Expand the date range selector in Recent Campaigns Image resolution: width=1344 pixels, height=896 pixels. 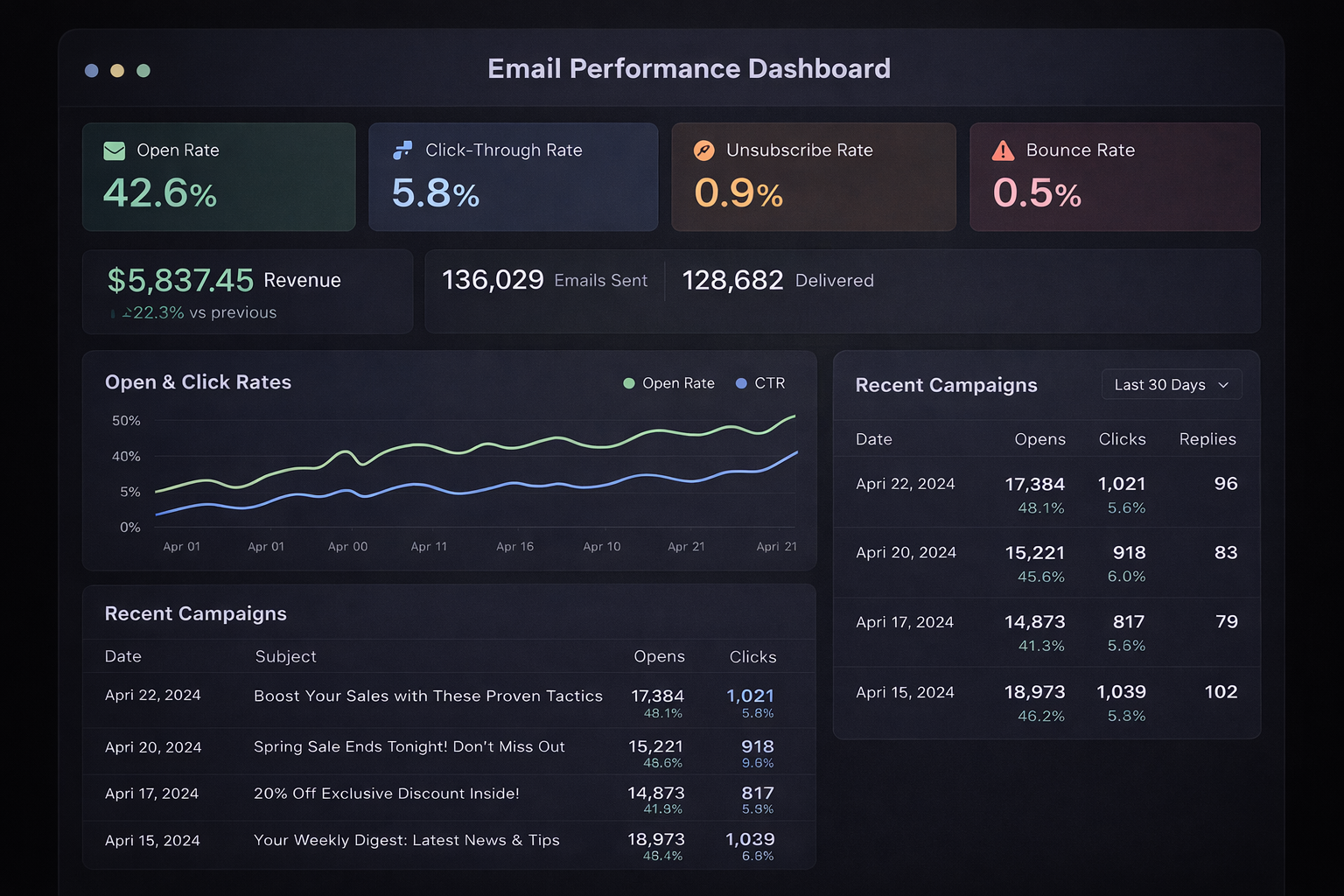1171,384
